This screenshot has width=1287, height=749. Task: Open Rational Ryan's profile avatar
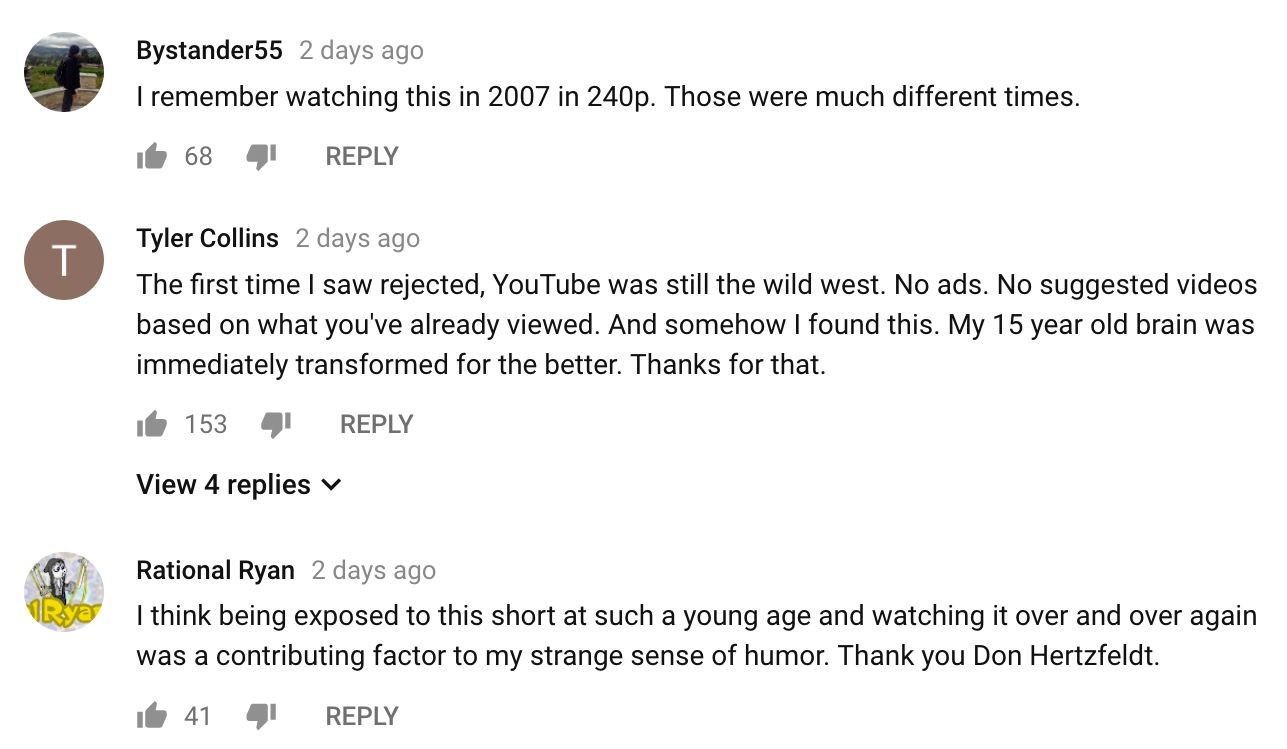point(64,592)
